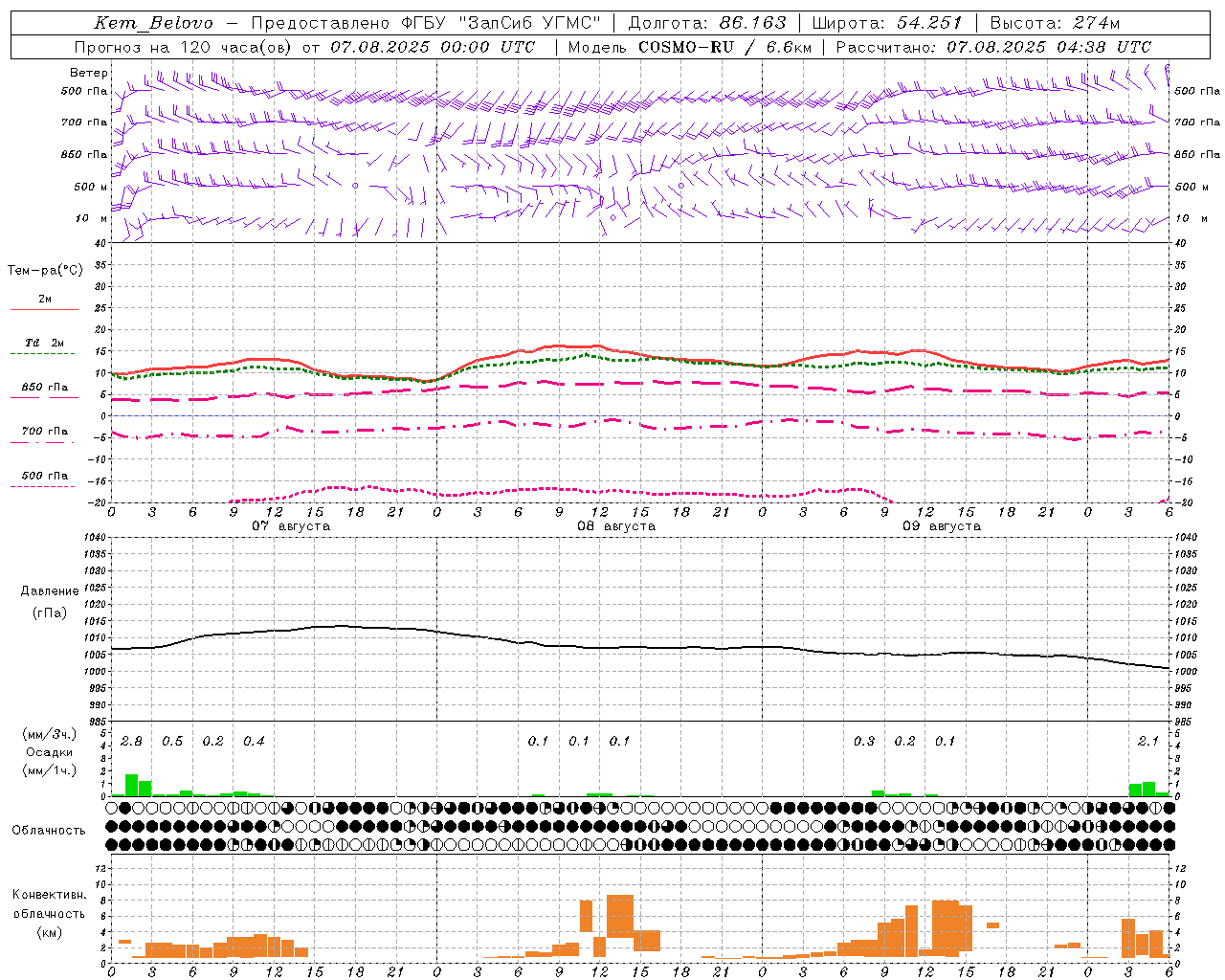Click the 2.1 precipitation value
This screenshot has height=980, width=1225.
pos(1148,742)
